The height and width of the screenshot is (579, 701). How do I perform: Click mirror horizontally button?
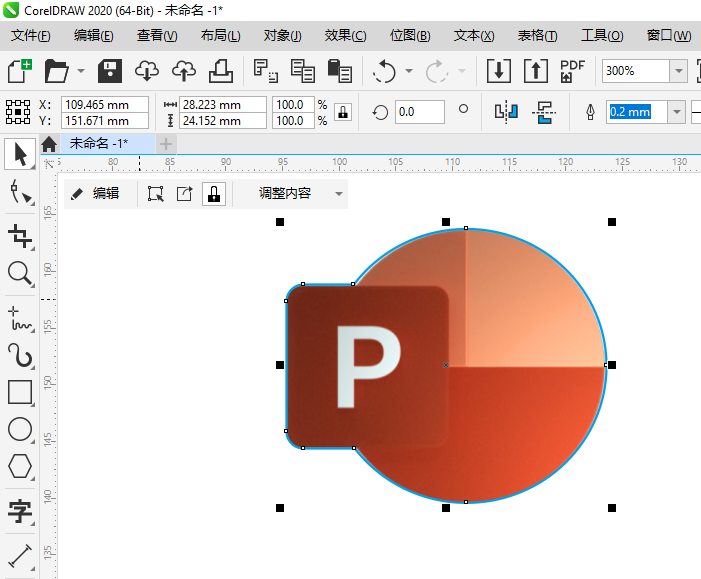[x=508, y=112]
